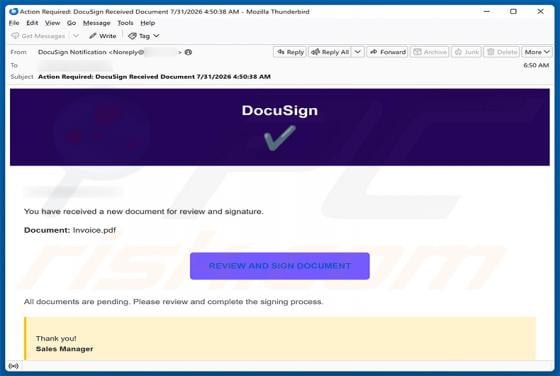Click the online status icon in status bar
Screen dimensions: 560x376
click(14, 366)
